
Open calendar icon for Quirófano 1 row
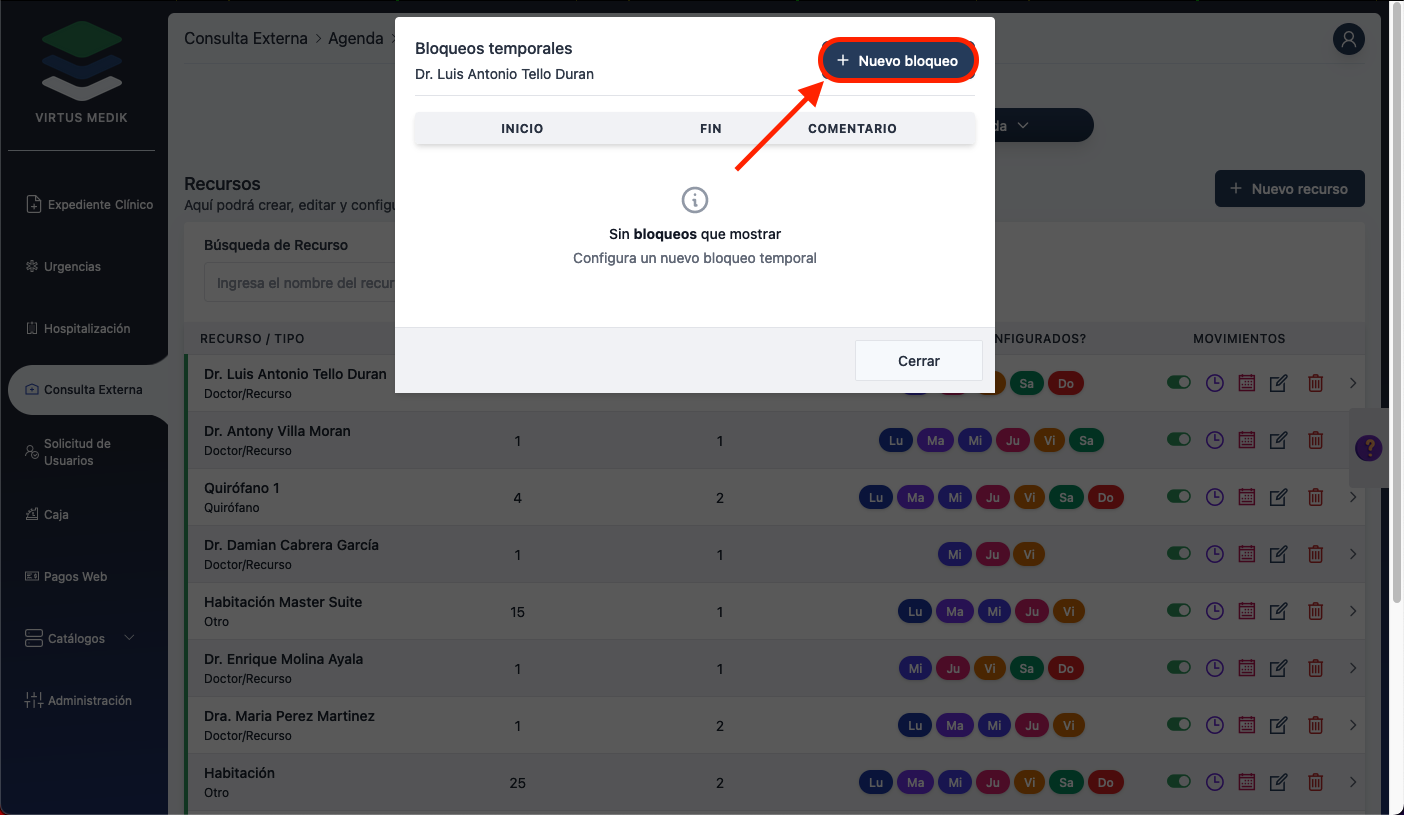coord(1246,497)
